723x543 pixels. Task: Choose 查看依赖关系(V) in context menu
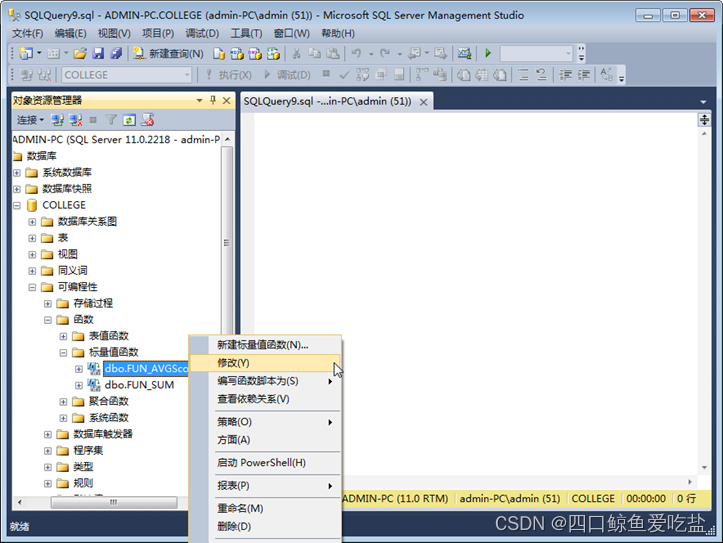tap(265, 399)
